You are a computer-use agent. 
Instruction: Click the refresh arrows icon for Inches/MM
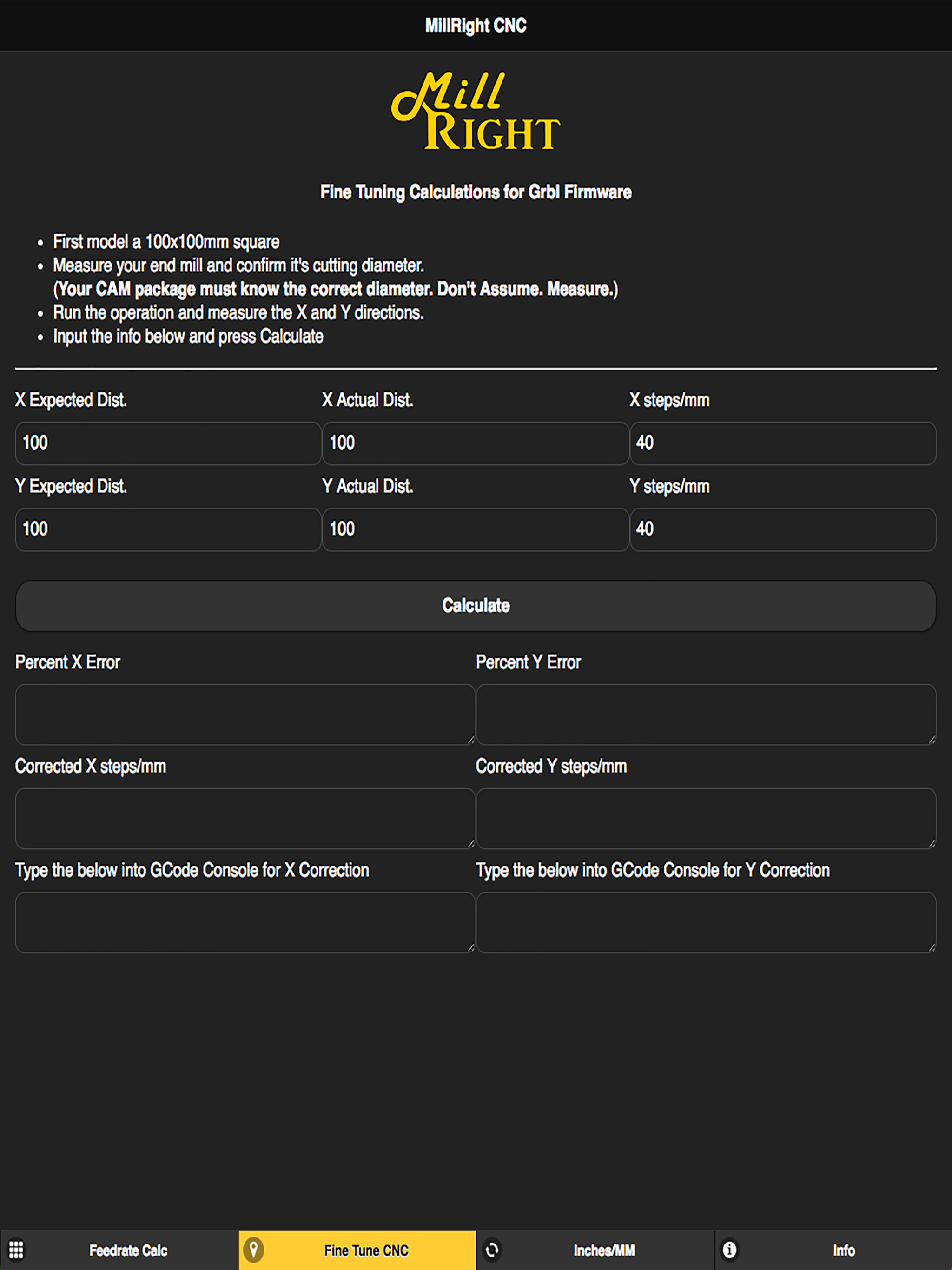(492, 1250)
